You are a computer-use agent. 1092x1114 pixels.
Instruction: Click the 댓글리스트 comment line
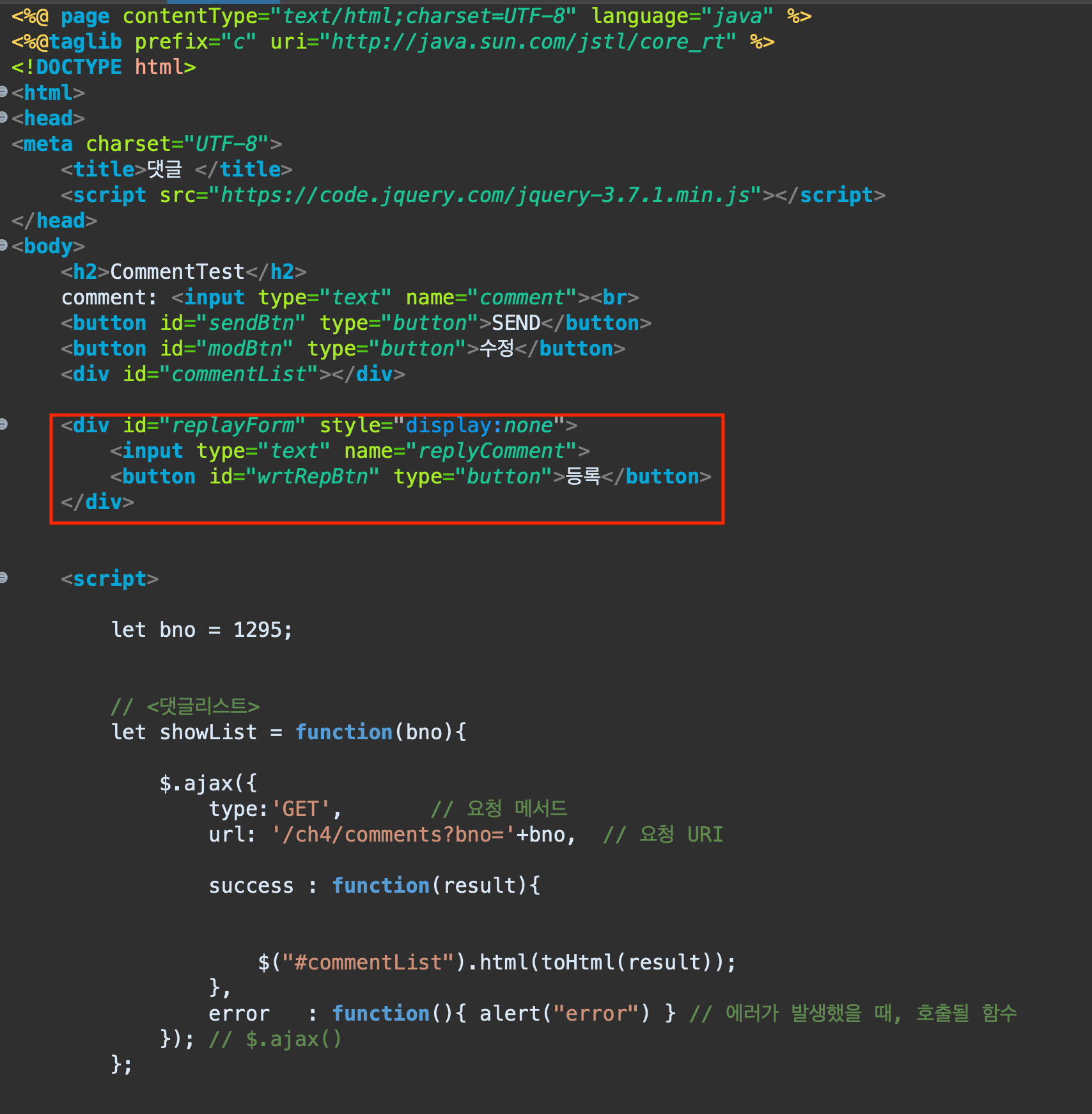(x=185, y=707)
